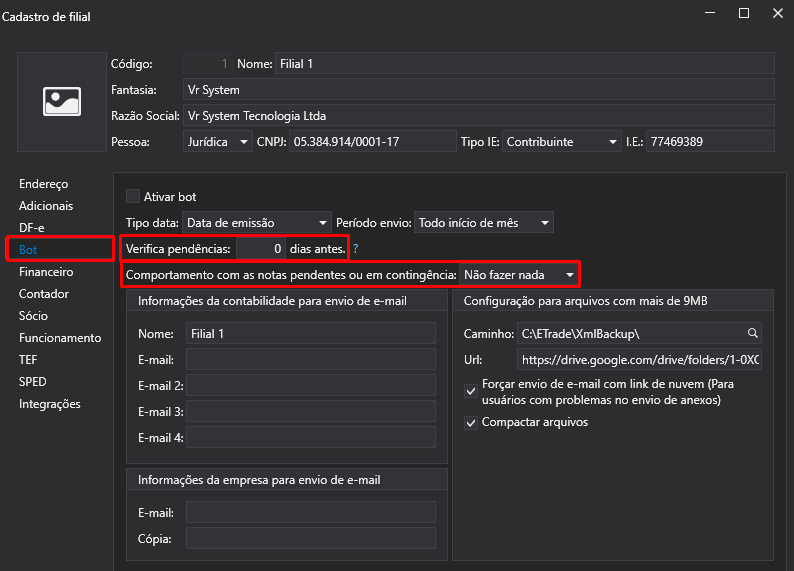The width and height of the screenshot is (794, 571).
Task: Click the E-mail 2 field
Action: pos(311,386)
